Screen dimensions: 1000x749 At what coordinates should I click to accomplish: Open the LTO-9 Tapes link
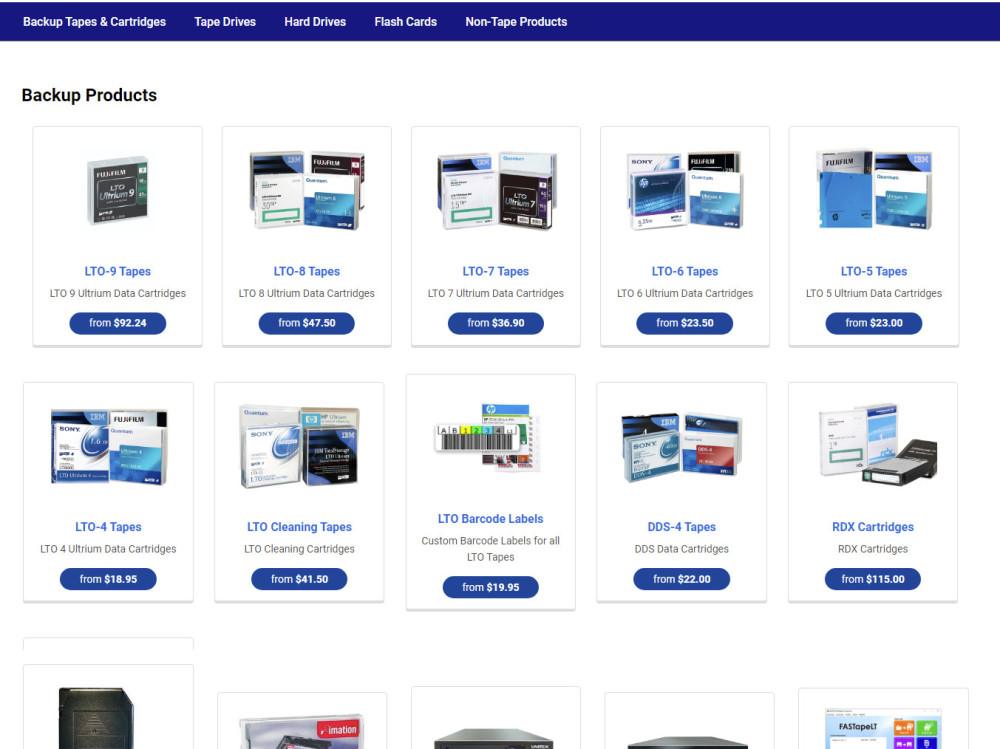(x=118, y=271)
